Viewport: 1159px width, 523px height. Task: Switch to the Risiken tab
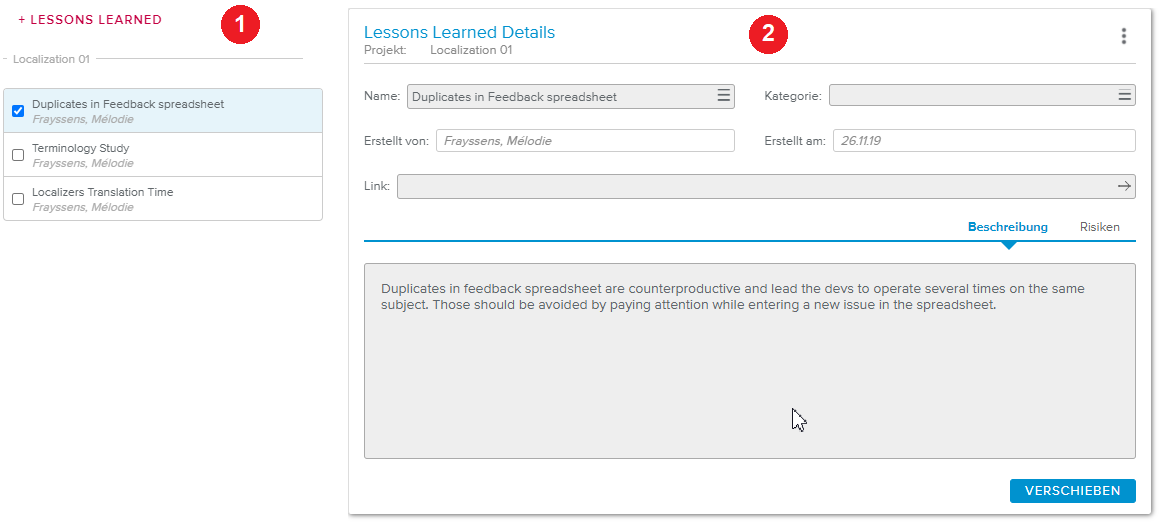[x=1099, y=227]
